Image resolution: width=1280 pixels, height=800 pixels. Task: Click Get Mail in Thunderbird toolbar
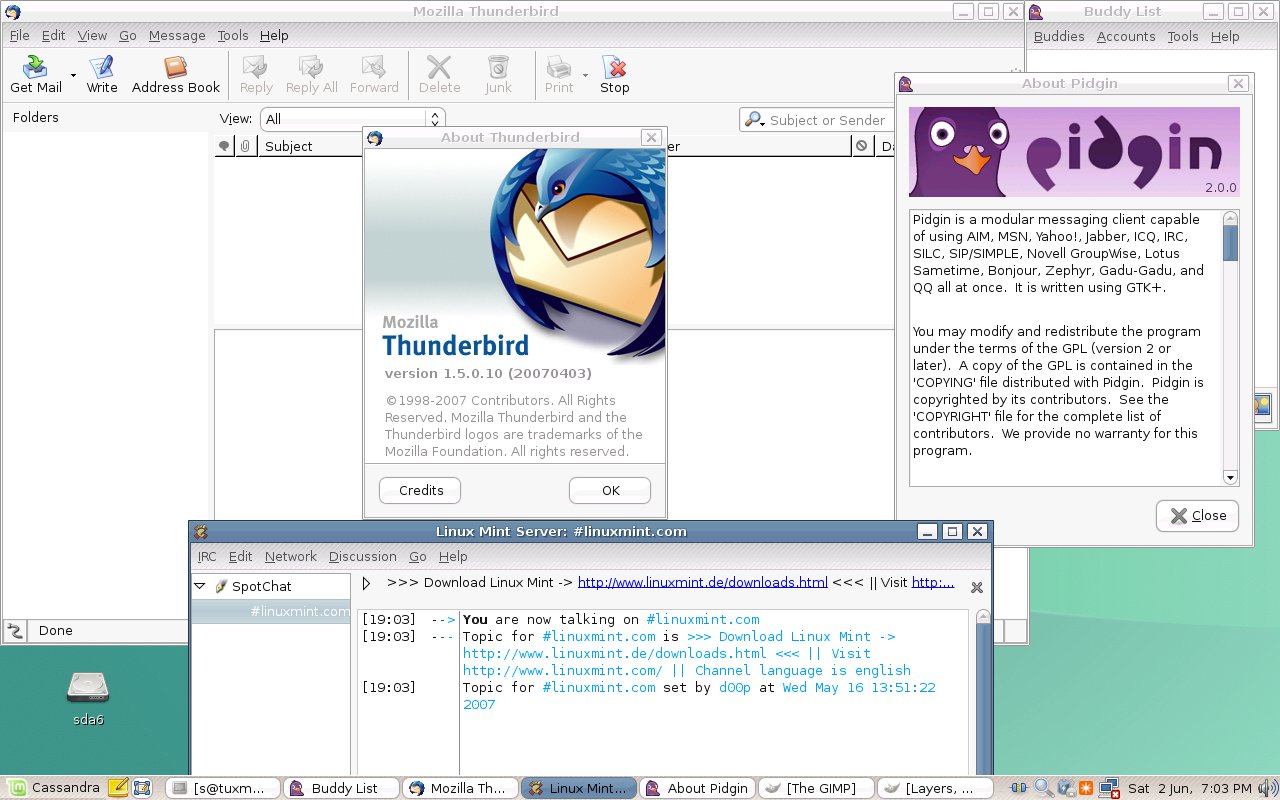point(36,75)
